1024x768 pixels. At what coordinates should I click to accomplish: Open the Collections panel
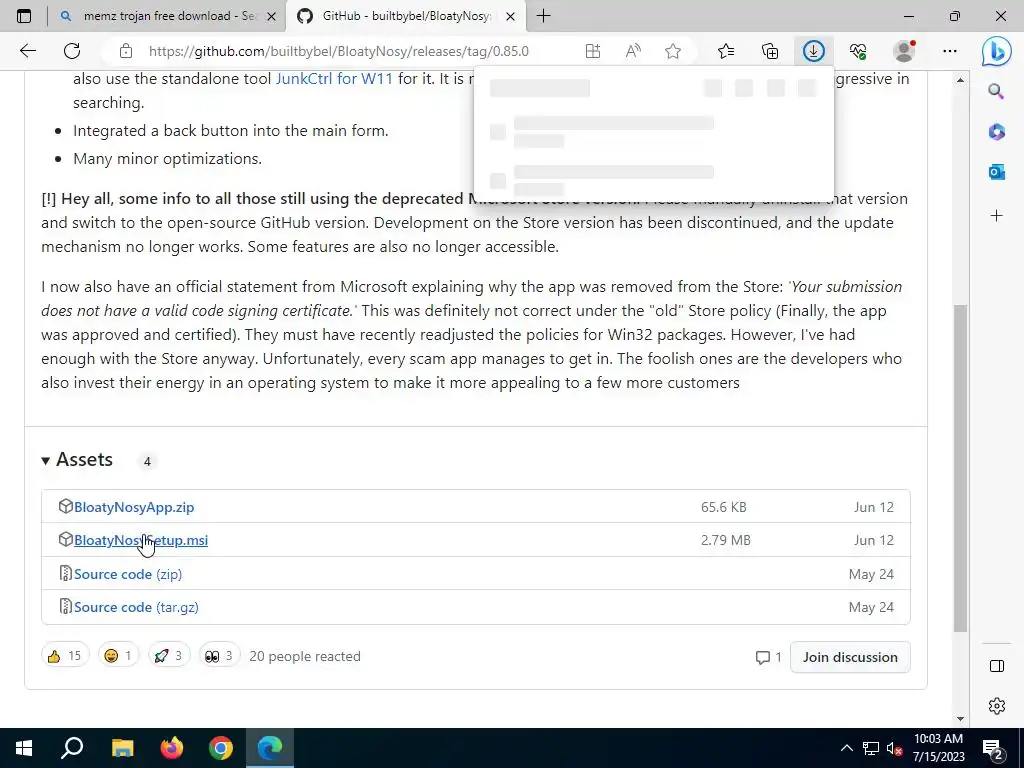[770, 51]
